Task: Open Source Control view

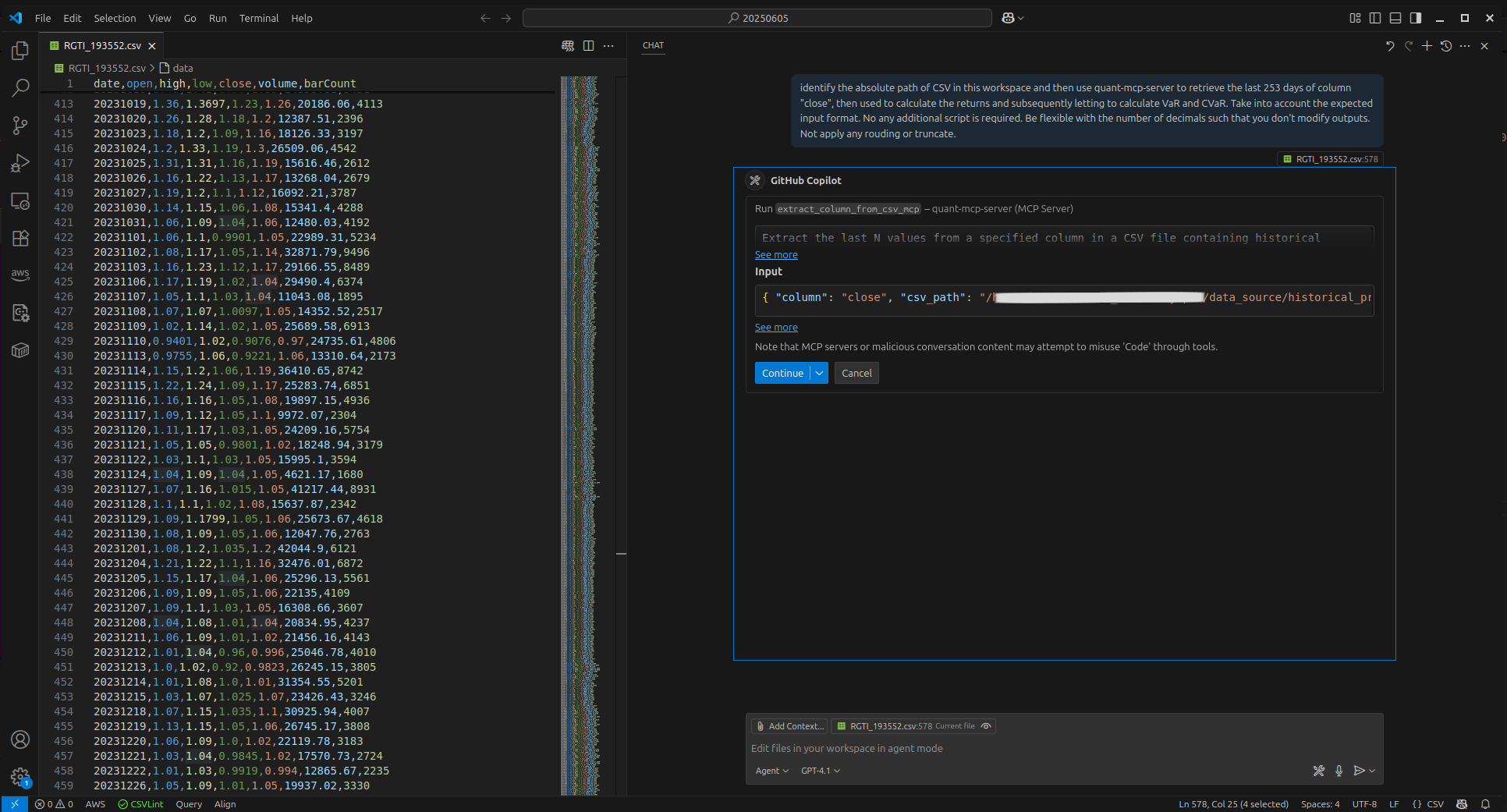Action: point(20,126)
